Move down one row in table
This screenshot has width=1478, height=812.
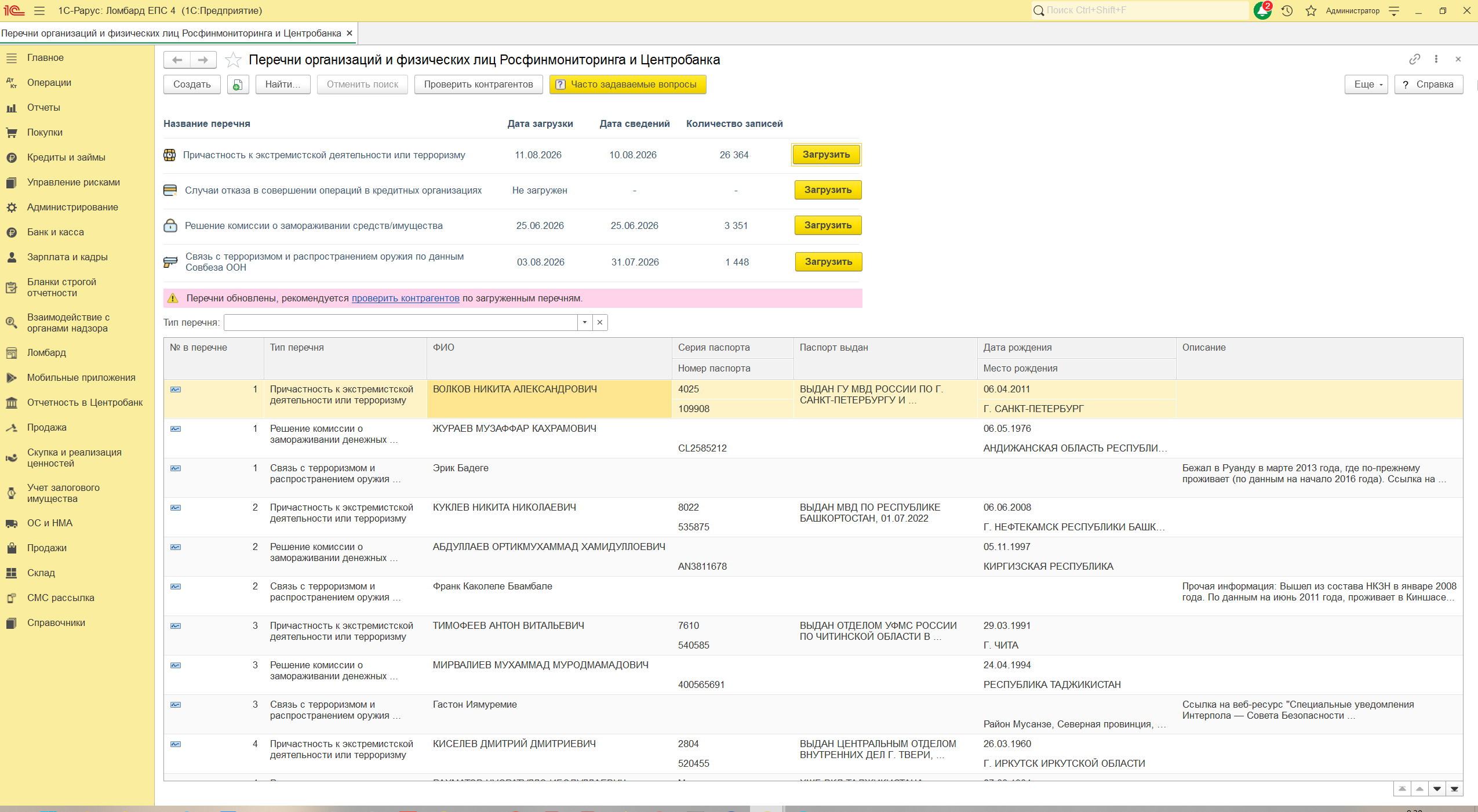1437,789
